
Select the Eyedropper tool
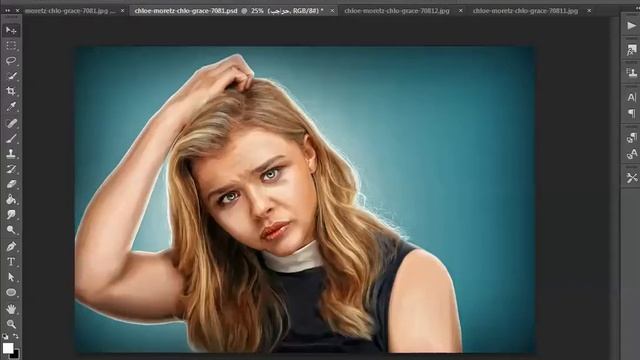(11, 106)
